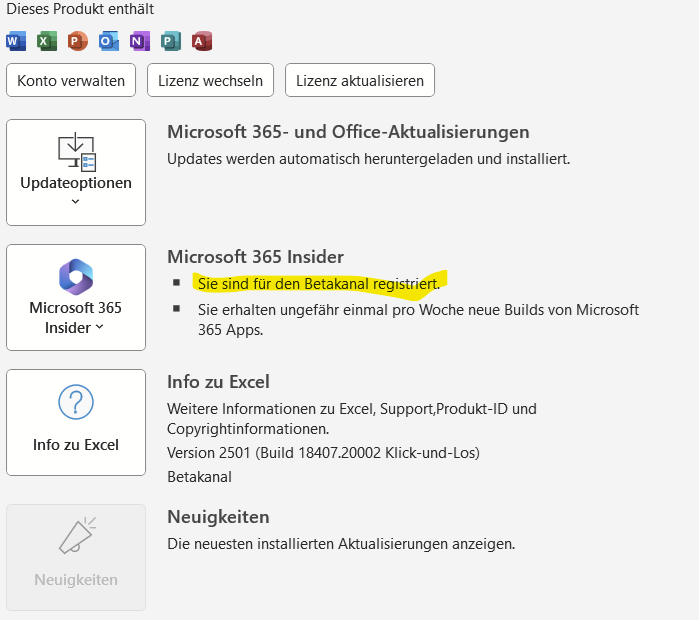
Task: Click the 'Info zu Excel' heading text
Action: (x=218, y=382)
